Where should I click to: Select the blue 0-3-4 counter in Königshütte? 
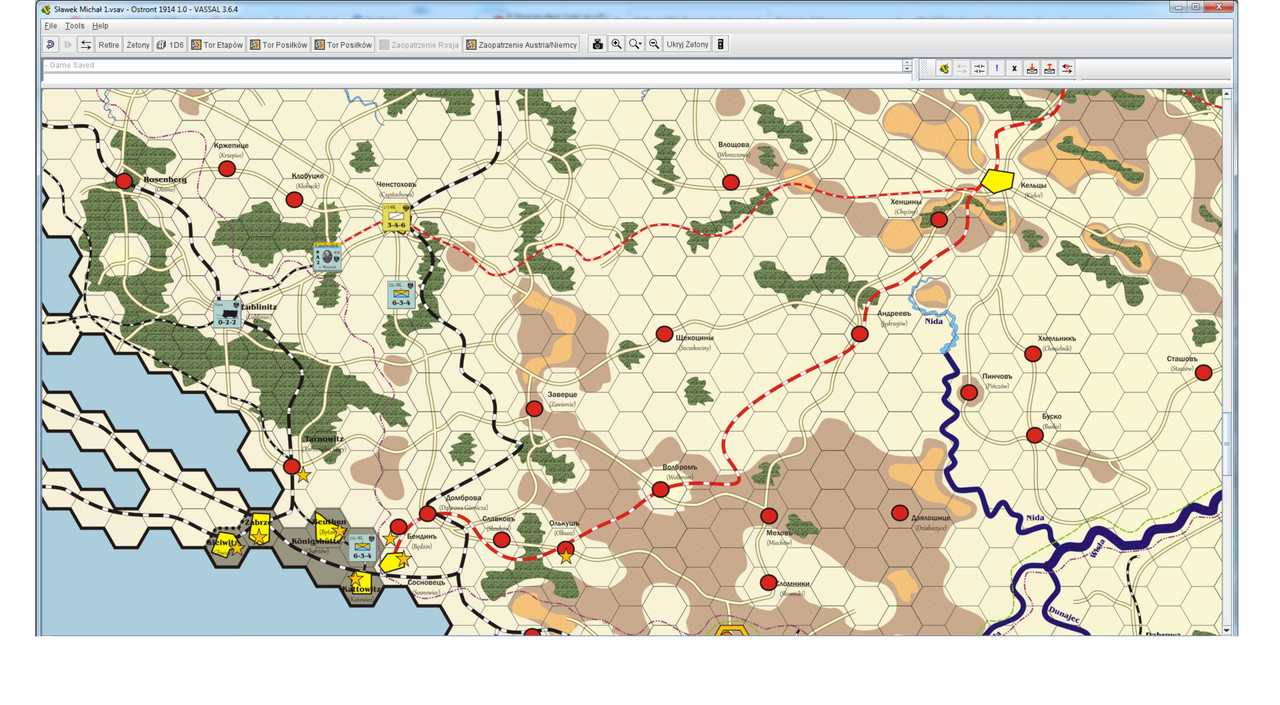click(x=361, y=547)
